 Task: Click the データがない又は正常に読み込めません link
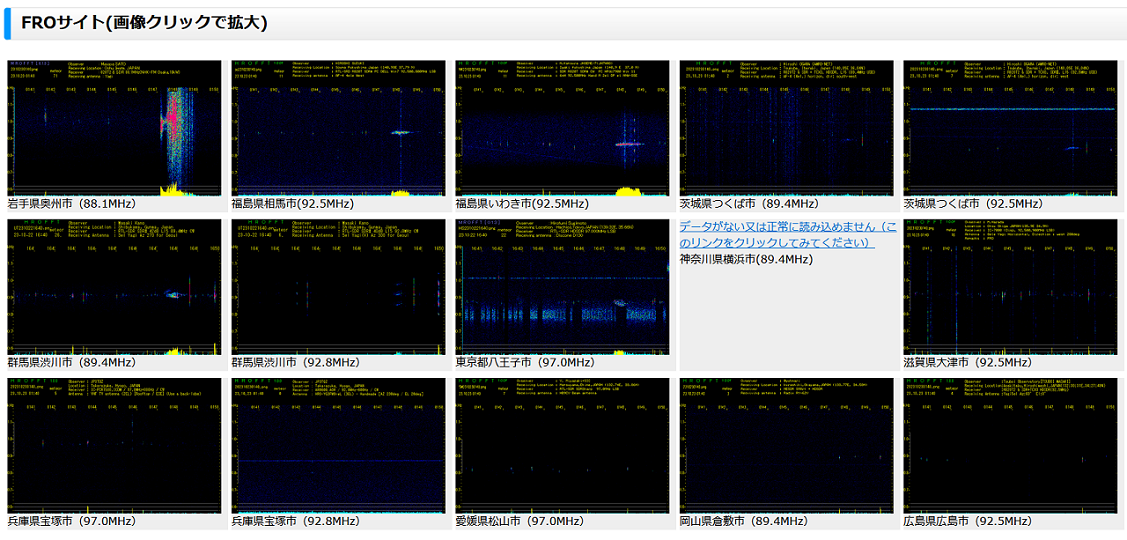pyautogui.click(x=788, y=234)
